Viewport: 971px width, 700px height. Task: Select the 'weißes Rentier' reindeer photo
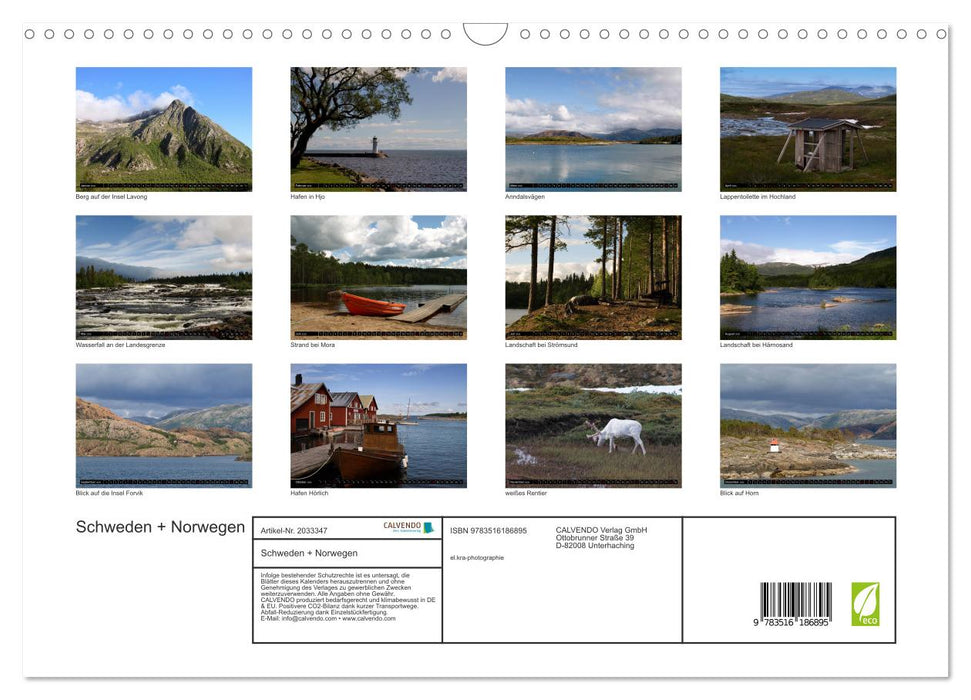point(593,424)
